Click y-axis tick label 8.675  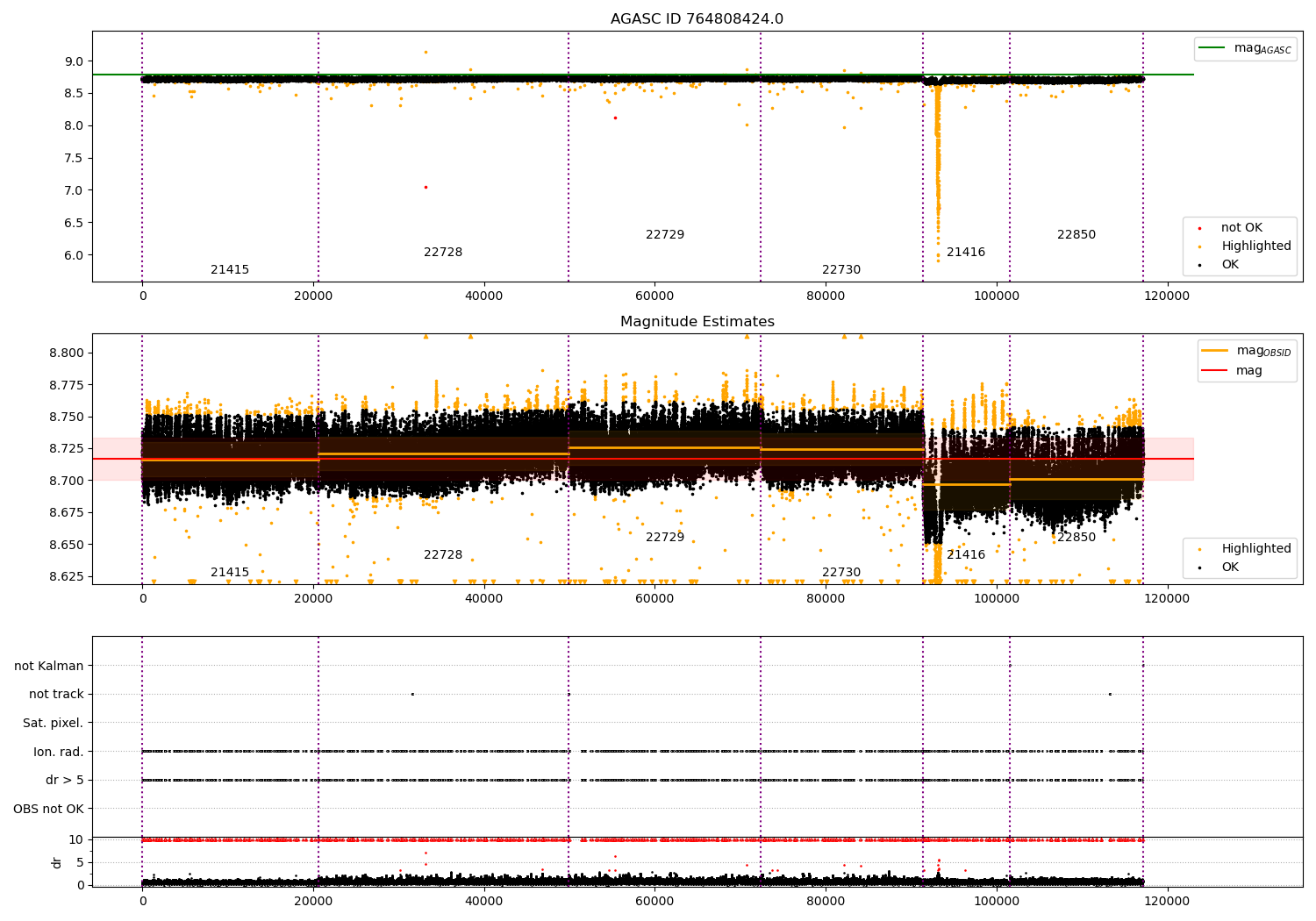click(x=67, y=512)
